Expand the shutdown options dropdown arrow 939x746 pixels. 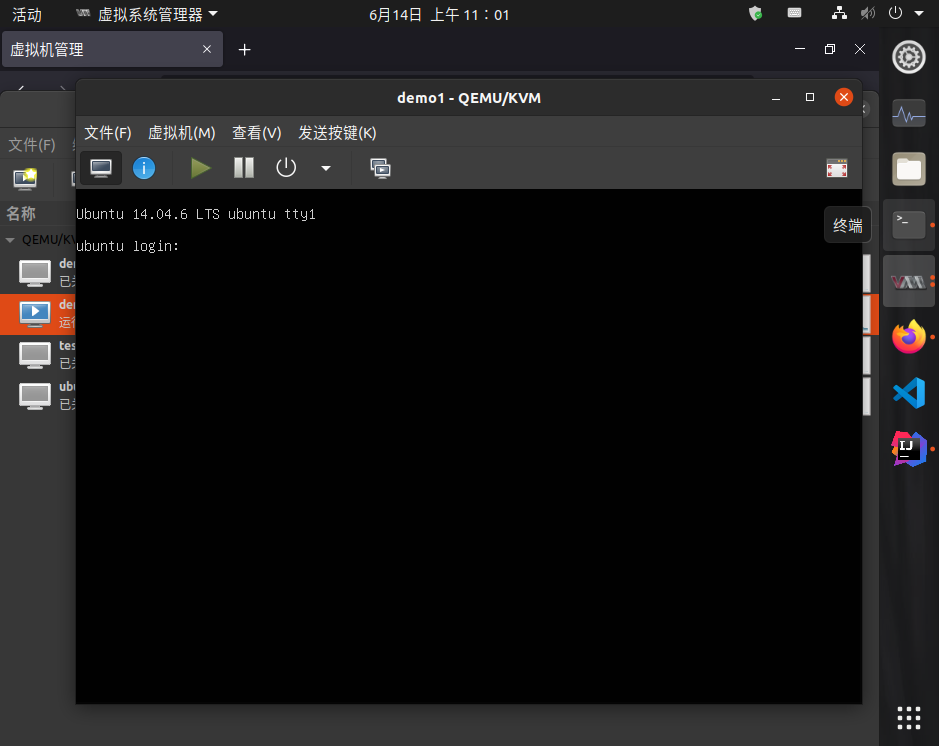(x=326, y=168)
